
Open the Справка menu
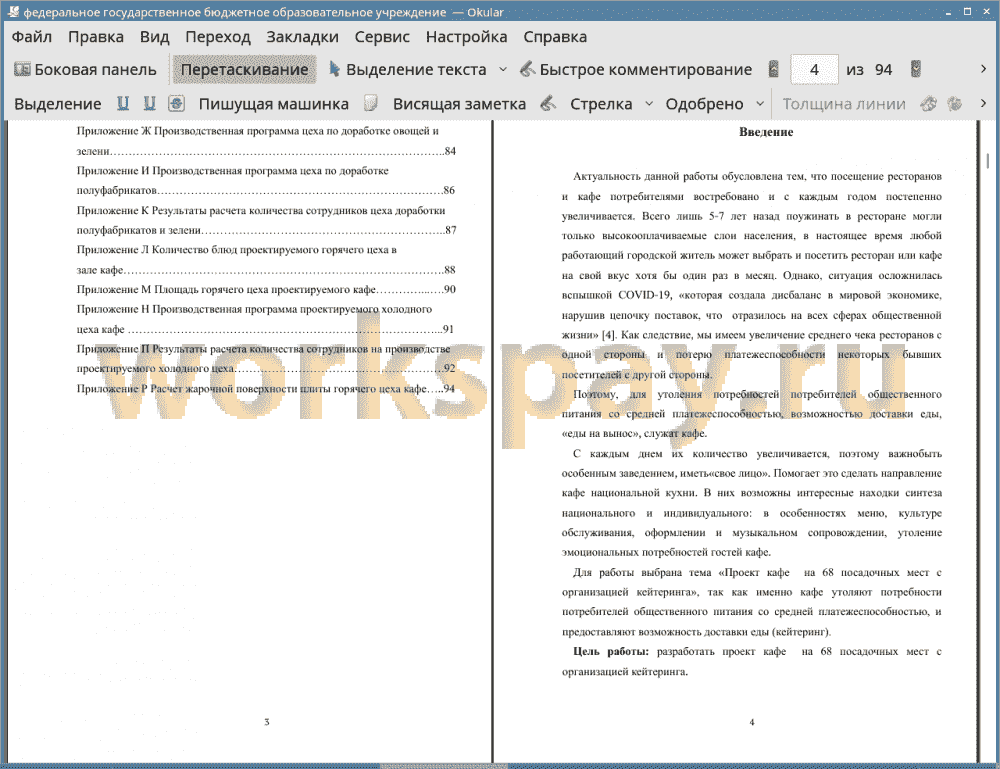pos(555,37)
